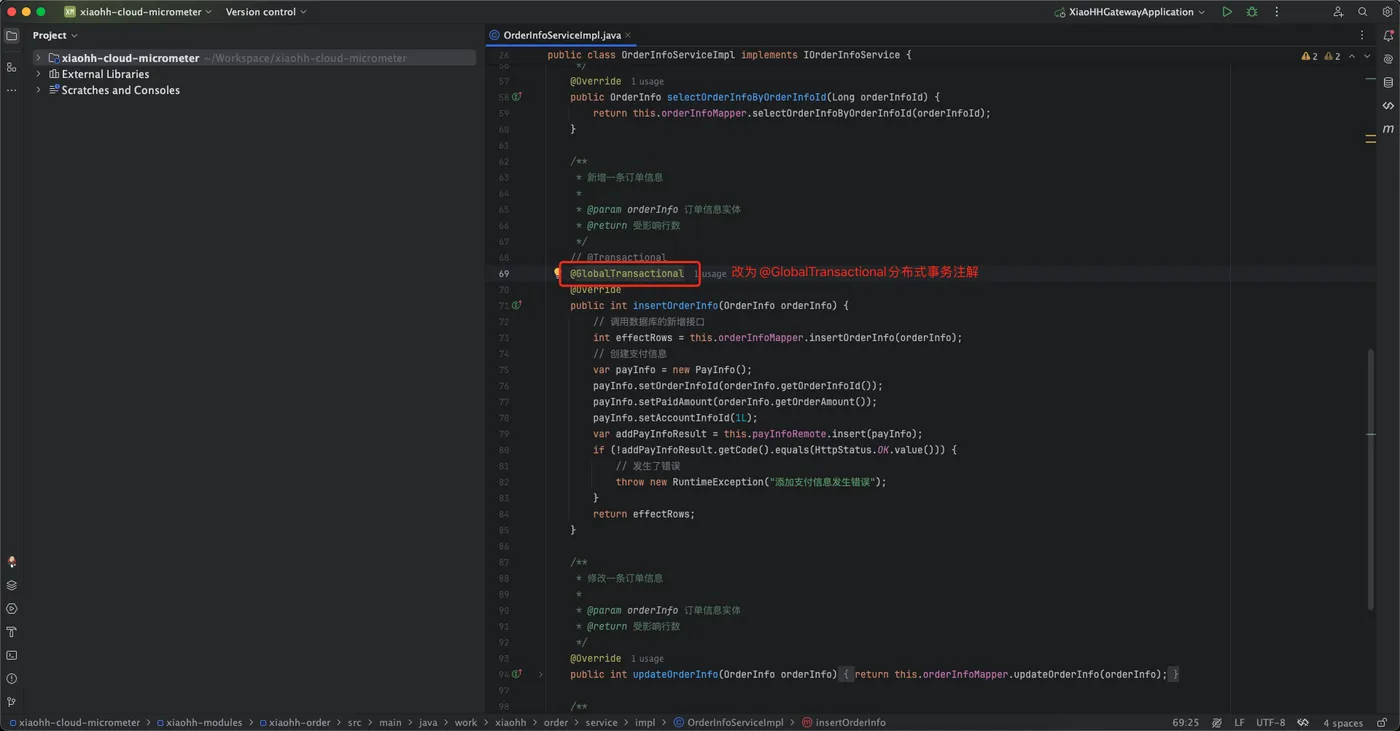1400x731 pixels.
Task: Expand the xiaohh-cloud-micrometer tree node
Action: (39, 58)
